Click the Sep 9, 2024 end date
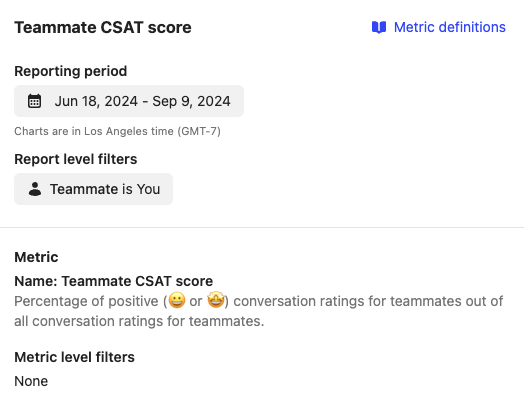 (x=191, y=101)
